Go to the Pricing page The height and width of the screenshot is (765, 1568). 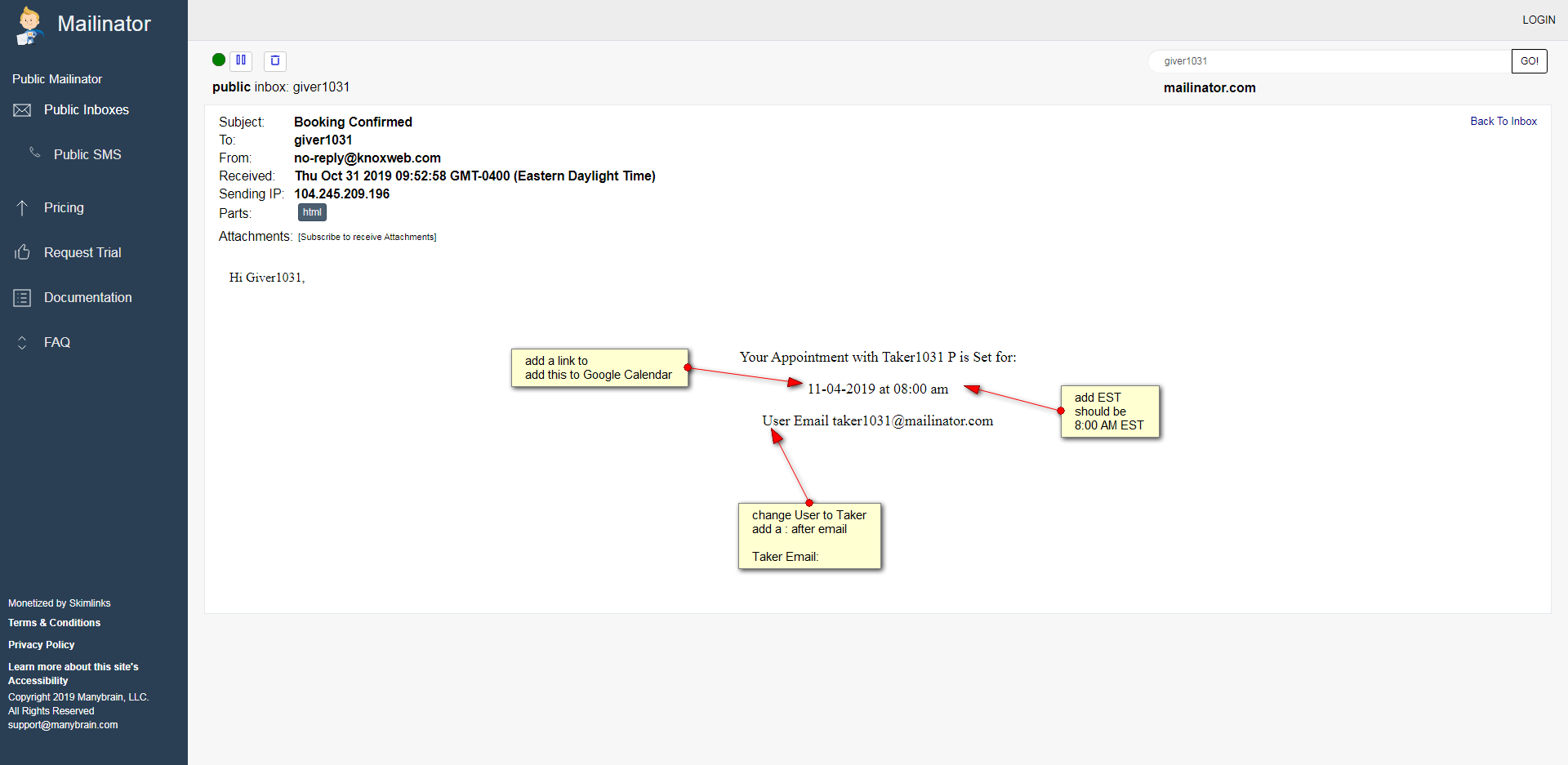pyautogui.click(x=64, y=208)
